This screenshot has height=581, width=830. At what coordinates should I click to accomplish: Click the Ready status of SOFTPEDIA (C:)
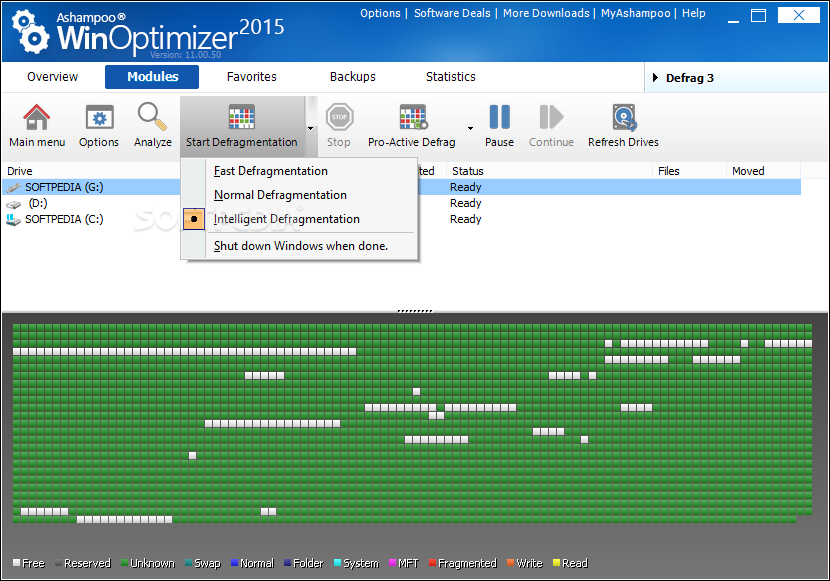[465, 219]
